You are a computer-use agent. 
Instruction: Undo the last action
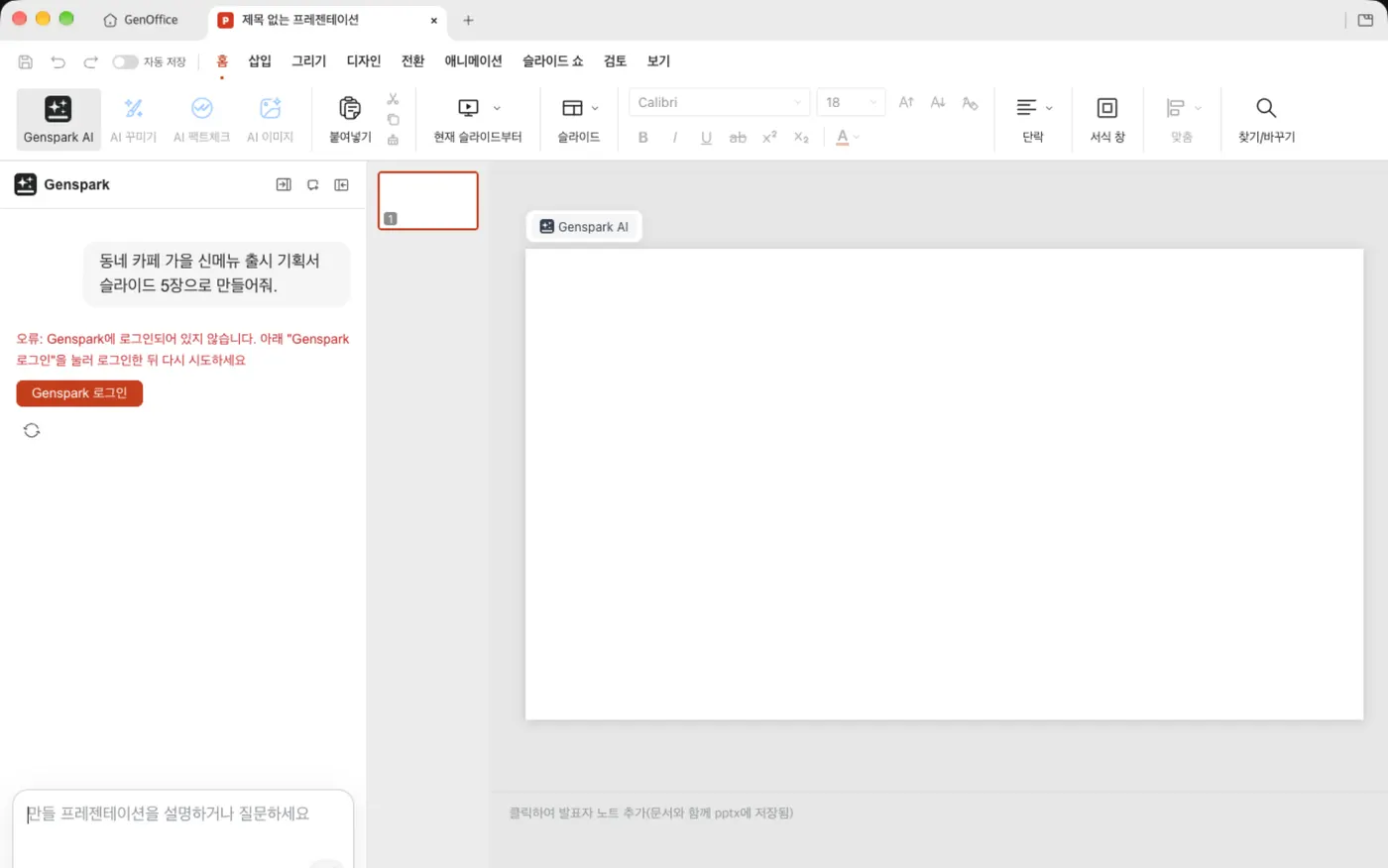pos(58,61)
